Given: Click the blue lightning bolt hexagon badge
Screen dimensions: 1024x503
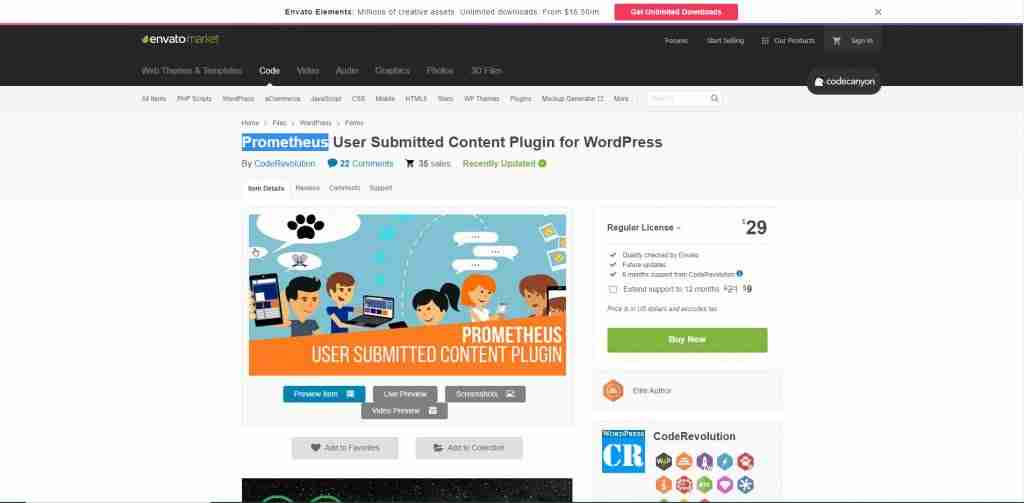Looking at the screenshot, I should [x=725, y=461].
